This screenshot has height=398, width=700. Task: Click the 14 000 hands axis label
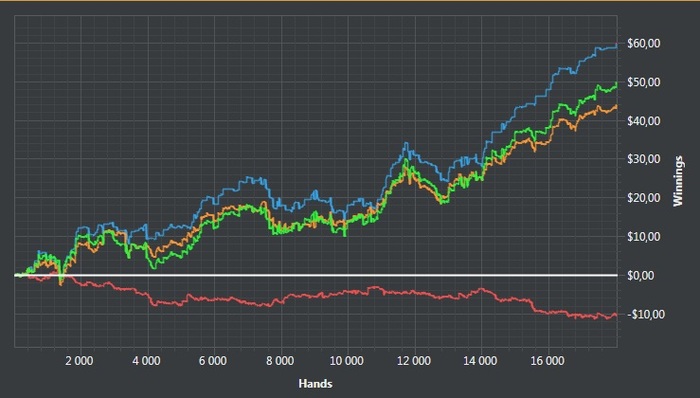tap(480, 360)
